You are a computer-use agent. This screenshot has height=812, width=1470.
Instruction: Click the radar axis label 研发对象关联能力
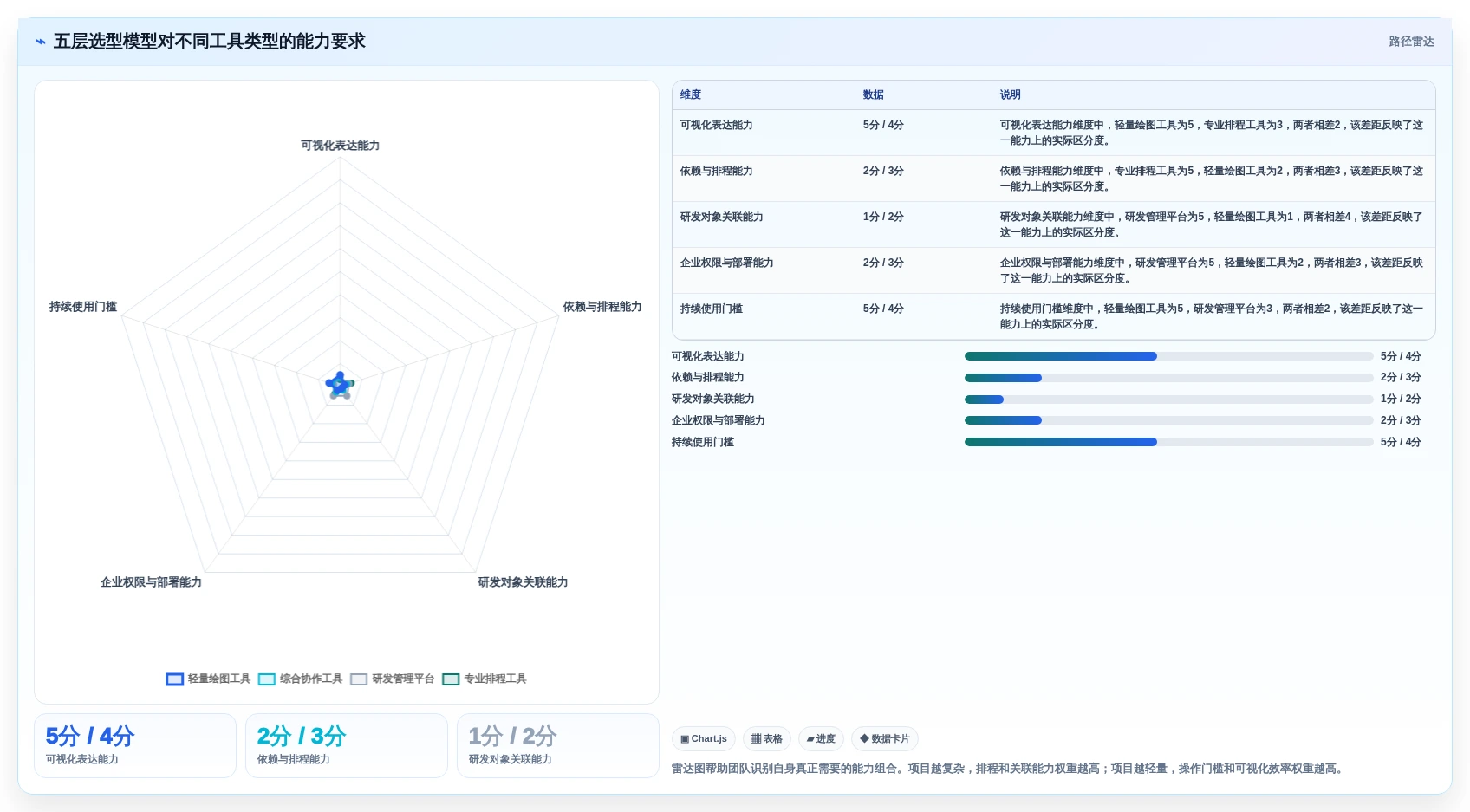click(x=523, y=582)
